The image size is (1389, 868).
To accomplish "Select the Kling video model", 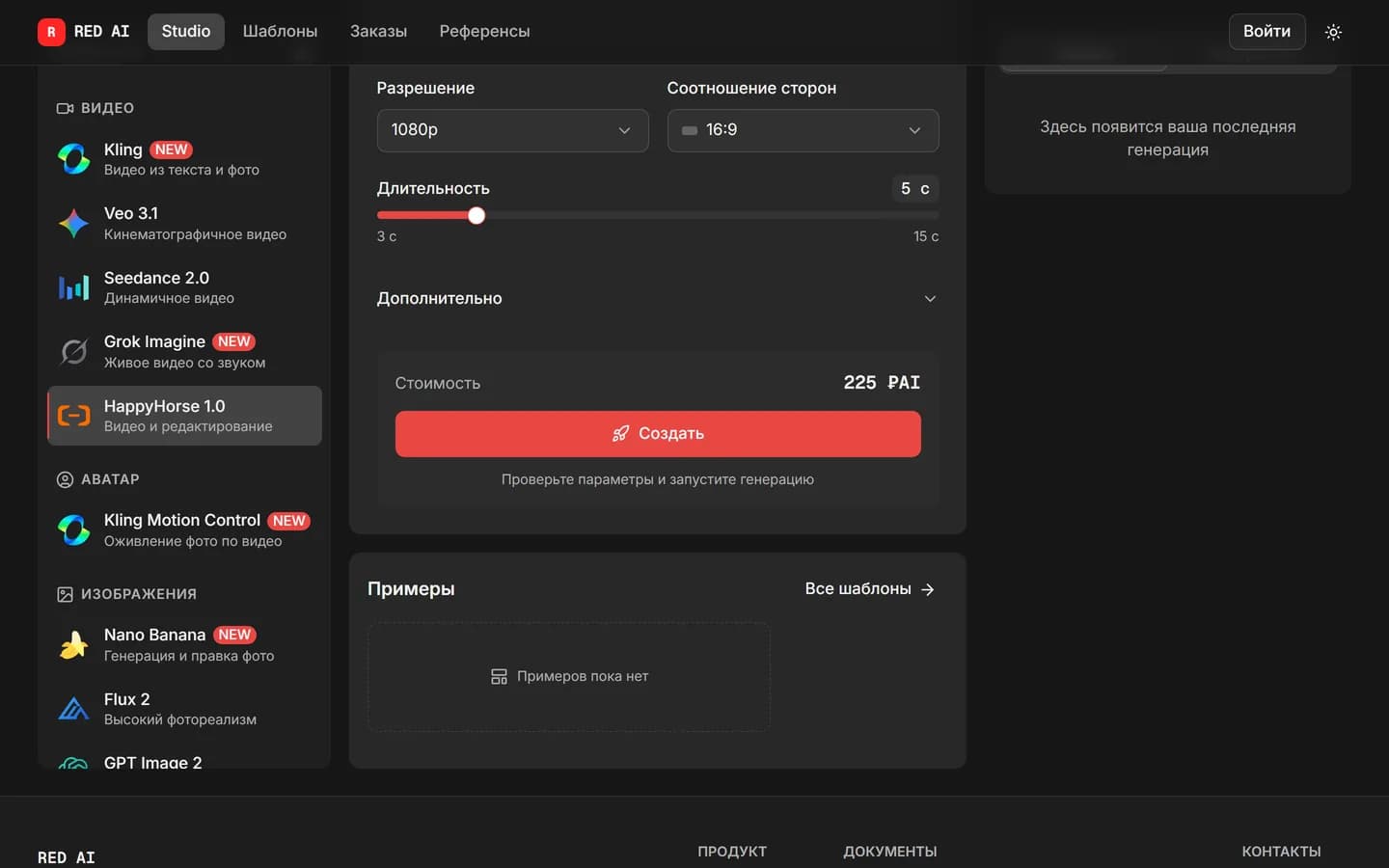I will coord(184,158).
